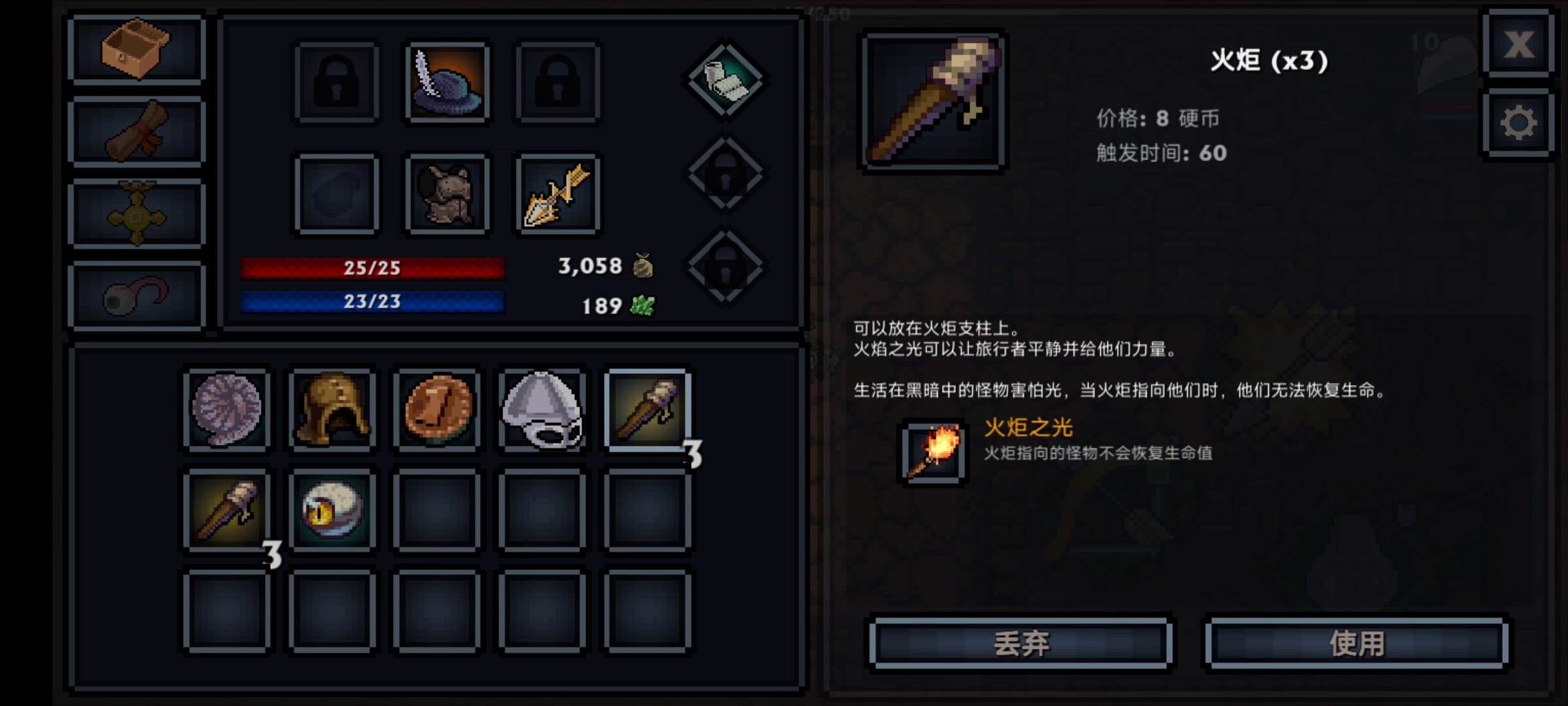Select the equipped armor slot
The height and width of the screenshot is (706, 1568).
coord(448,193)
